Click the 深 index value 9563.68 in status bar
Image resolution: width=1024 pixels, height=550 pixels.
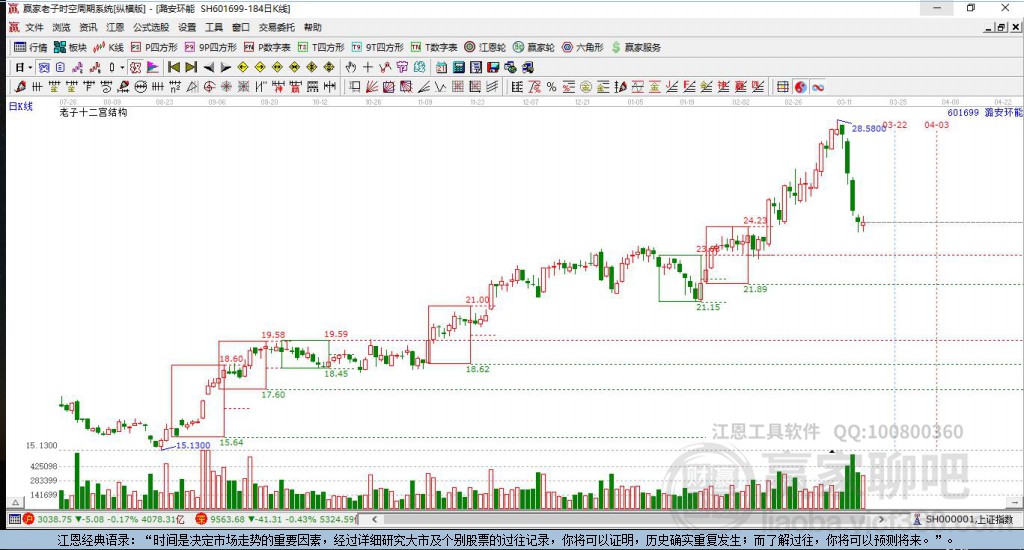227,519
